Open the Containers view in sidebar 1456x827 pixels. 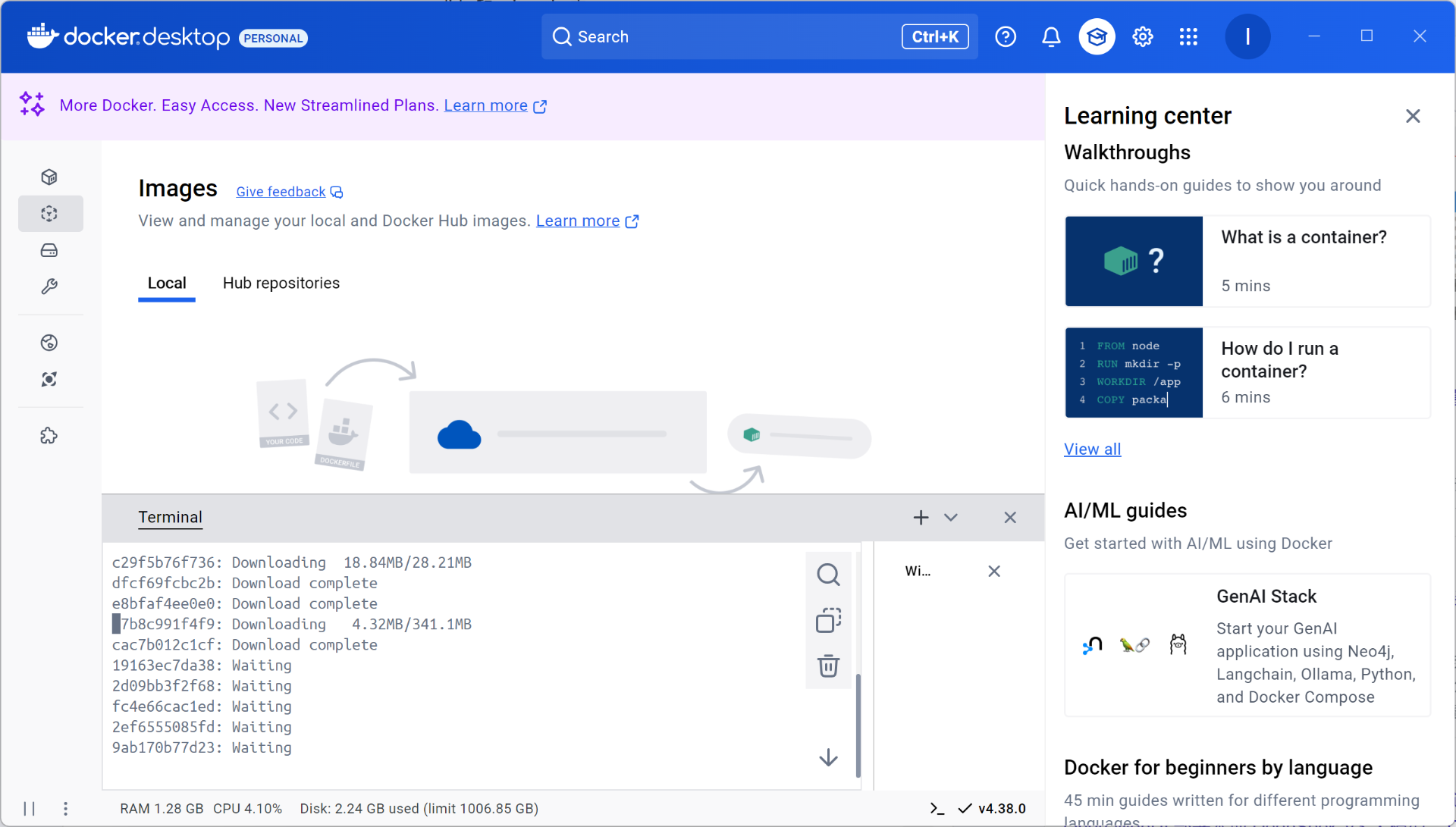point(49,177)
